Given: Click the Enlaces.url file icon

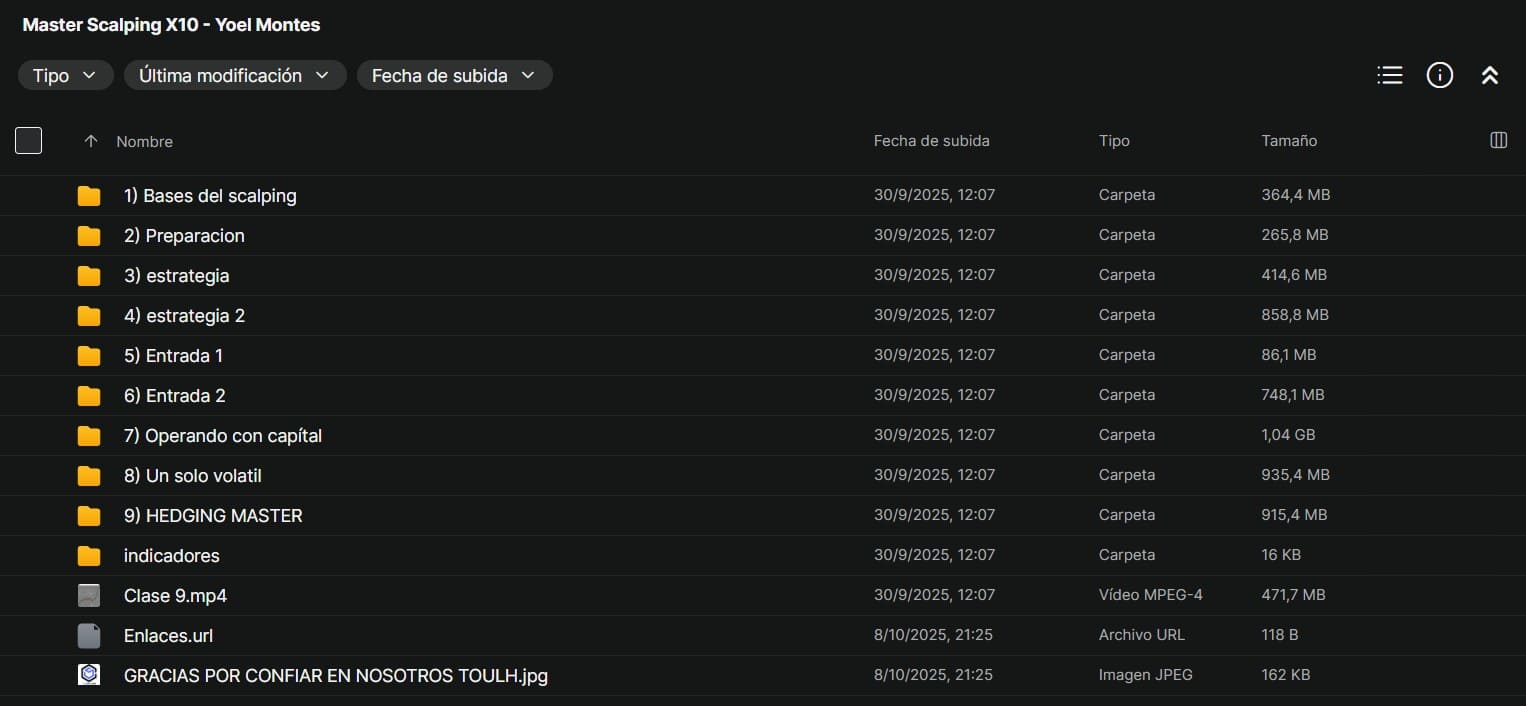Looking at the screenshot, I should pyautogui.click(x=89, y=635).
